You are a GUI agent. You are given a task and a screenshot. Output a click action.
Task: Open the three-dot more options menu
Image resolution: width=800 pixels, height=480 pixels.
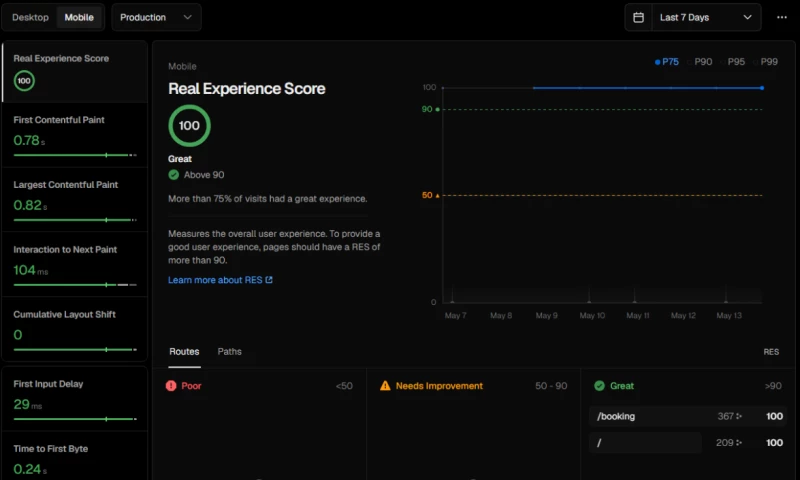tap(782, 17)
